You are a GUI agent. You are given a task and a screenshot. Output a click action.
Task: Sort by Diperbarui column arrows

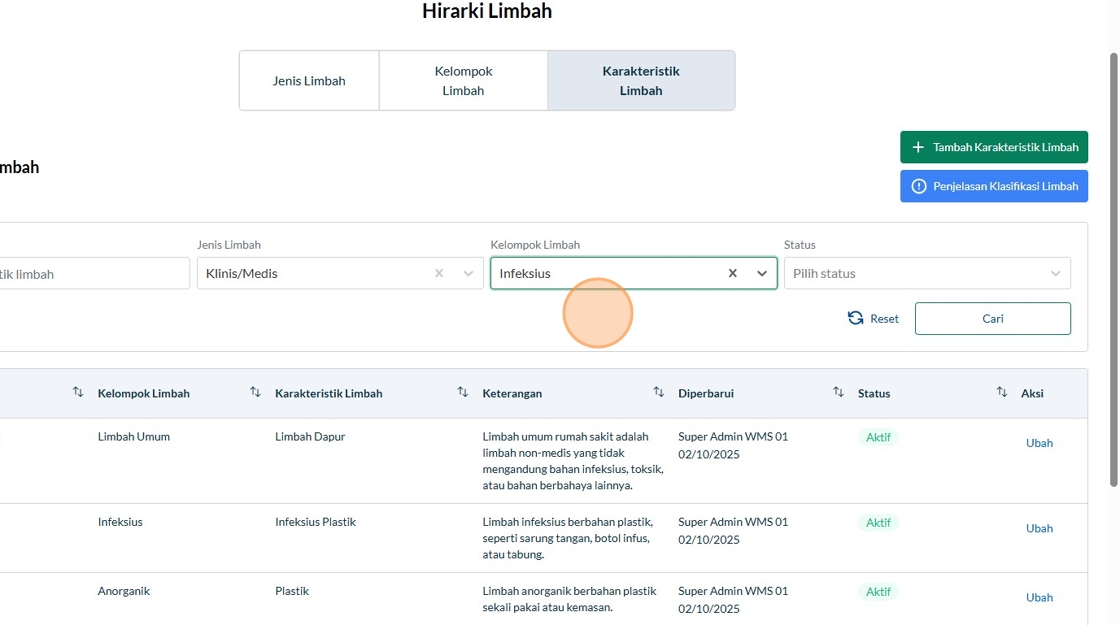click(838, 393)
